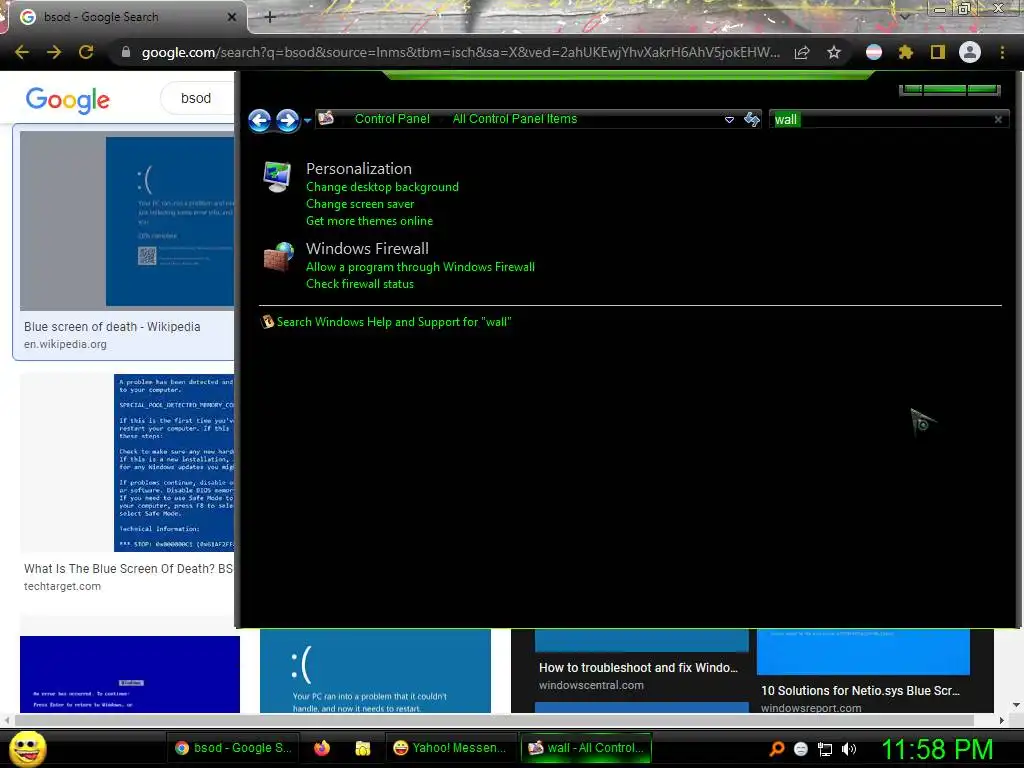1024x768 pixels.
Task: Click right arrow of horizontal scrollbar
Action: pos(1001,720)
